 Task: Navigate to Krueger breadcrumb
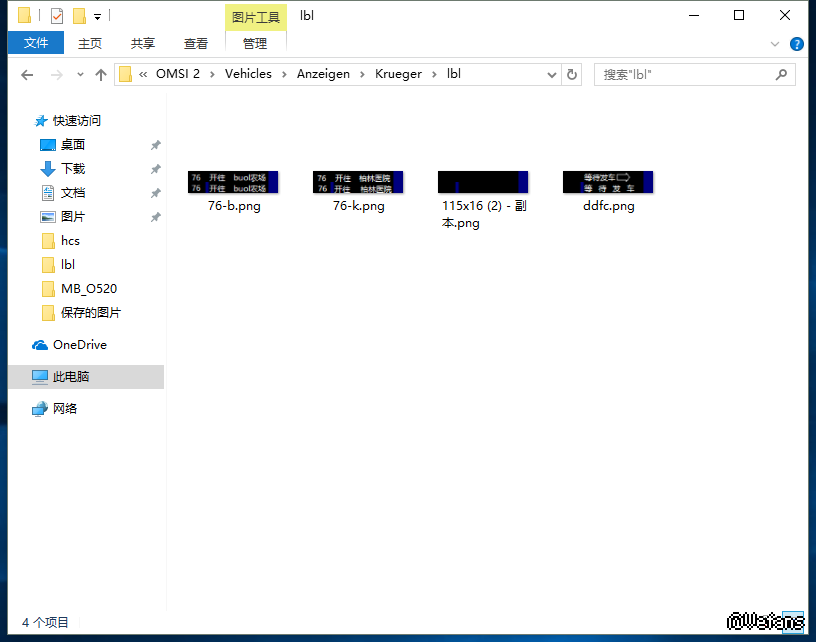pos(398,74)
